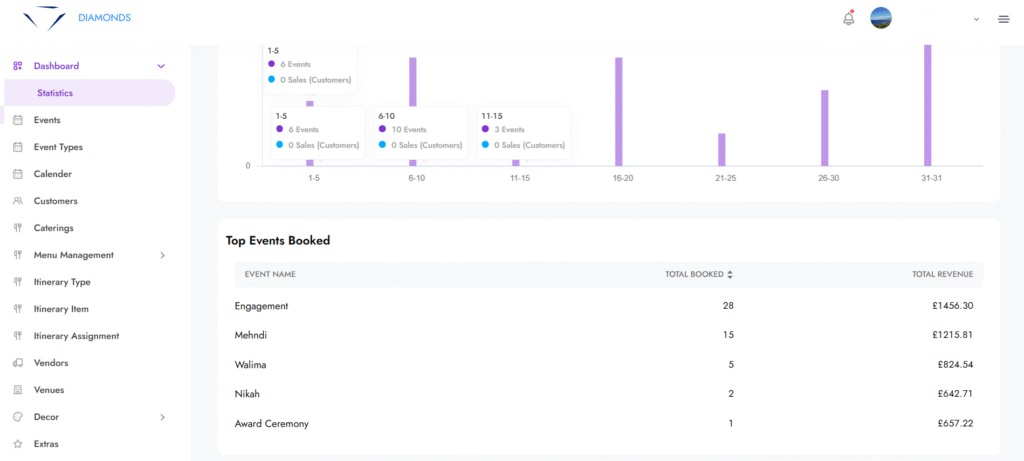Expand the Decor submenu arrow
The image size is (1024, 461).
pos(162,417)
